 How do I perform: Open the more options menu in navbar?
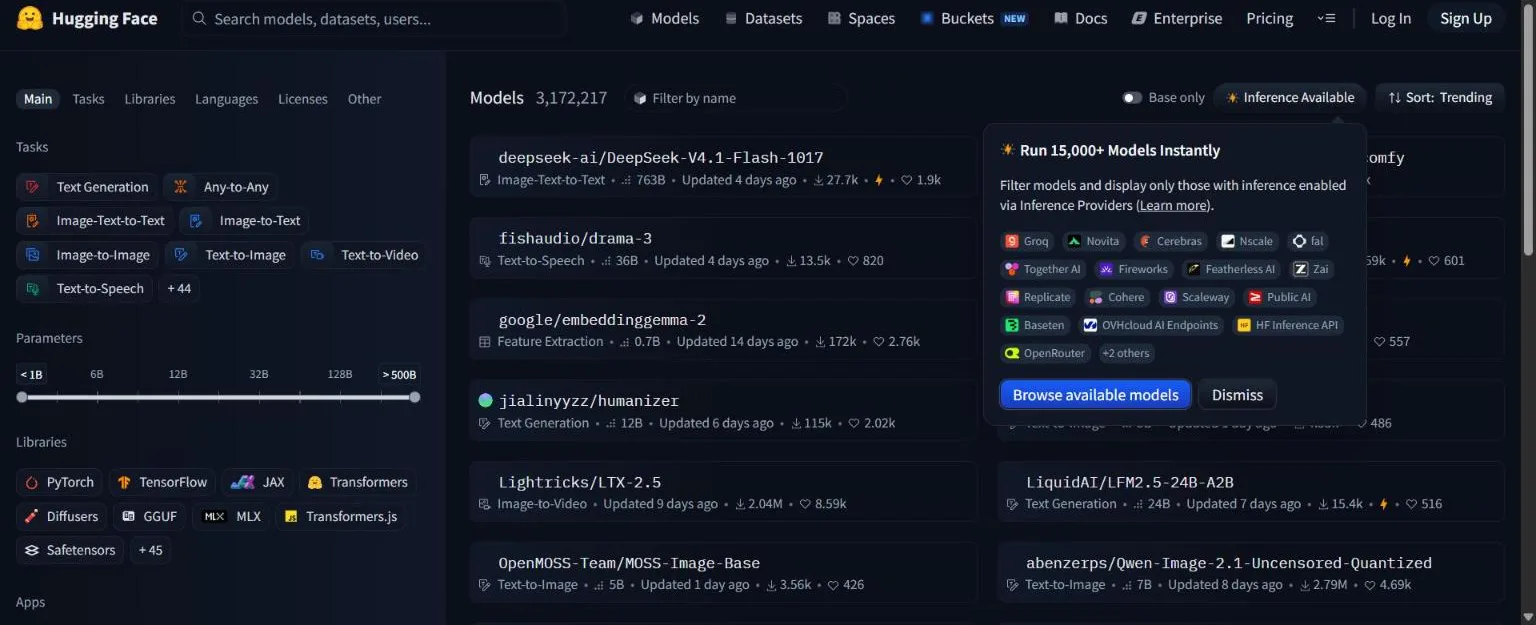[x=1326, y=18]
